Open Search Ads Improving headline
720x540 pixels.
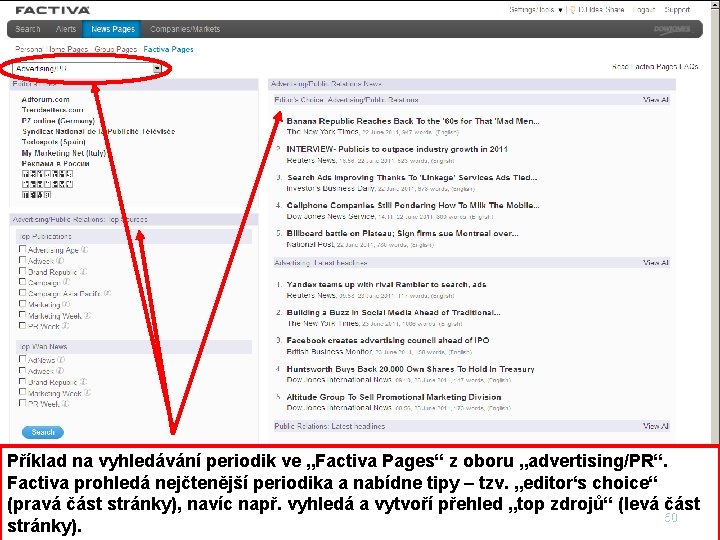point(412,177)
